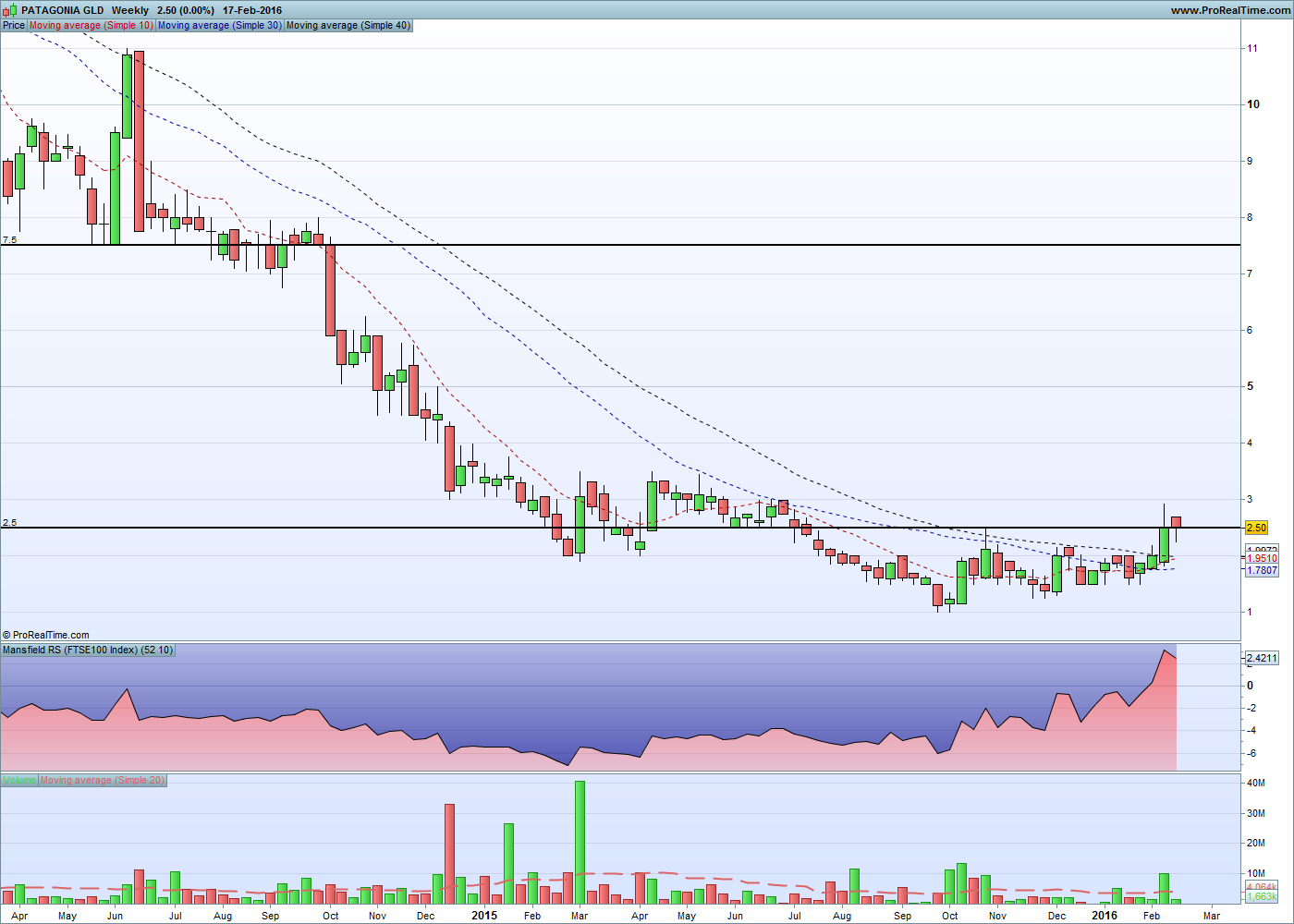Image resolution: width=1294 pixels, height=924 pixels.
Task: Click the blue 1.7807 moving average tag
Action: pyautogui.click(x=1262, y=570)
